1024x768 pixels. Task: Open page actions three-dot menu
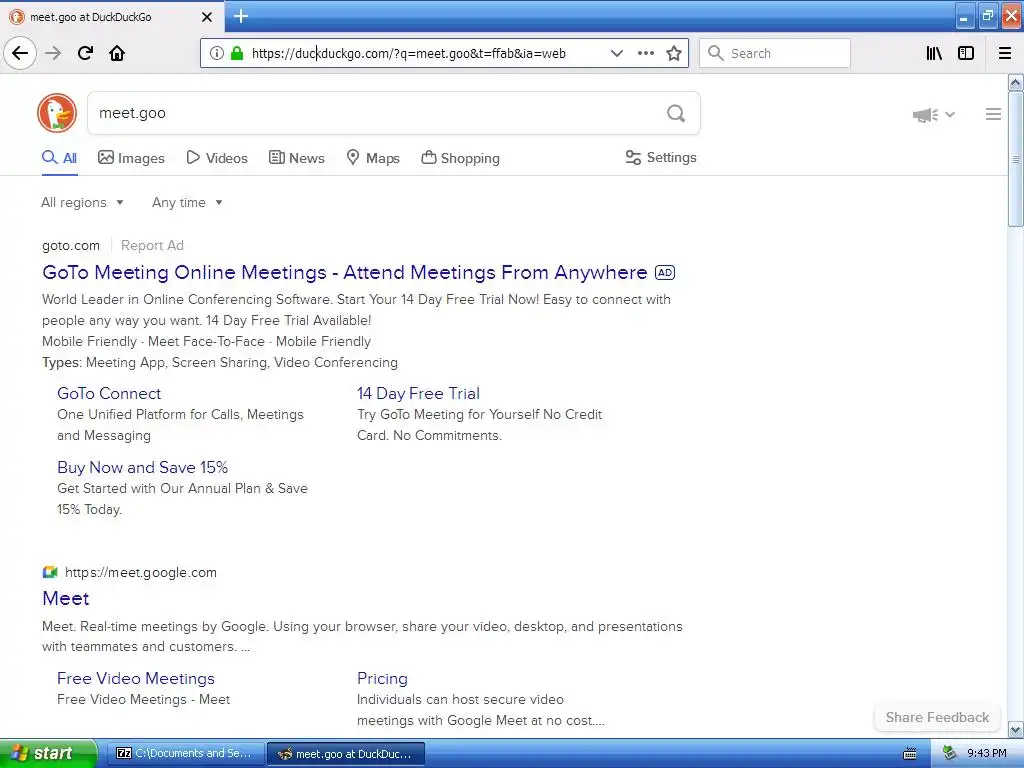click(x=645, y=54)
